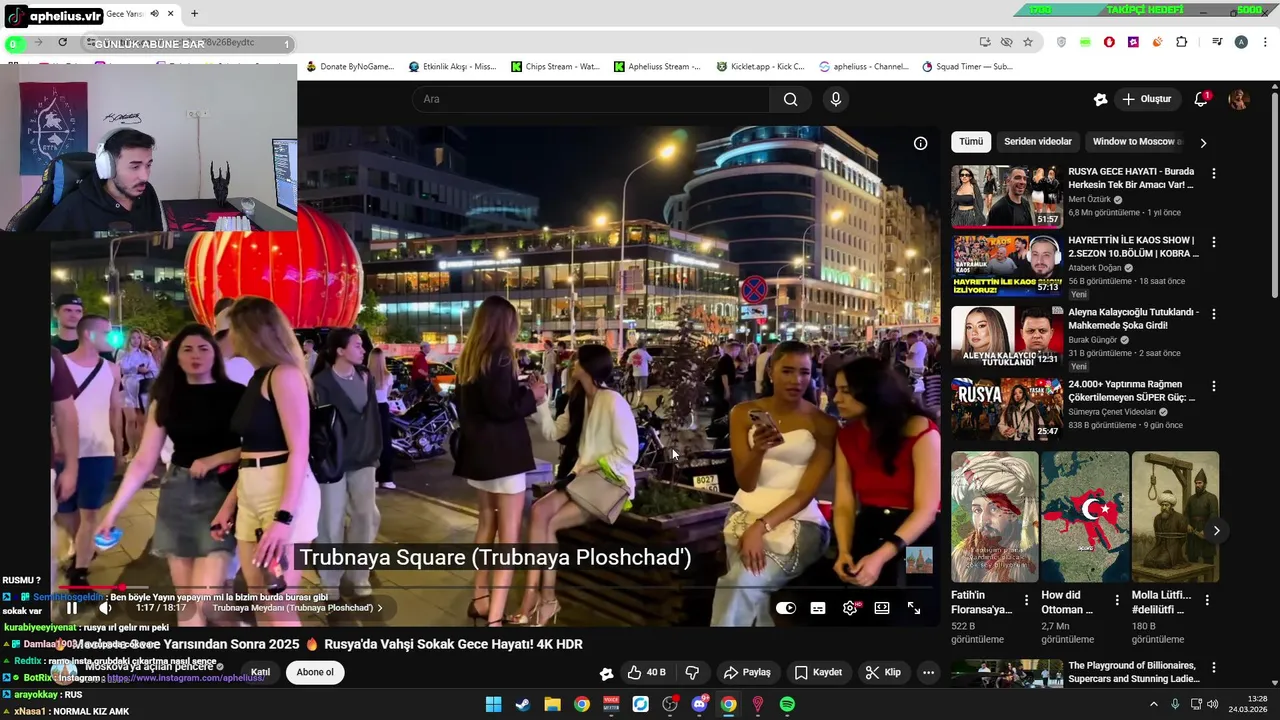Viewport: 1280px width, 720px height.
Task: Save the video with Kaydet
Action: coord(818,672)
